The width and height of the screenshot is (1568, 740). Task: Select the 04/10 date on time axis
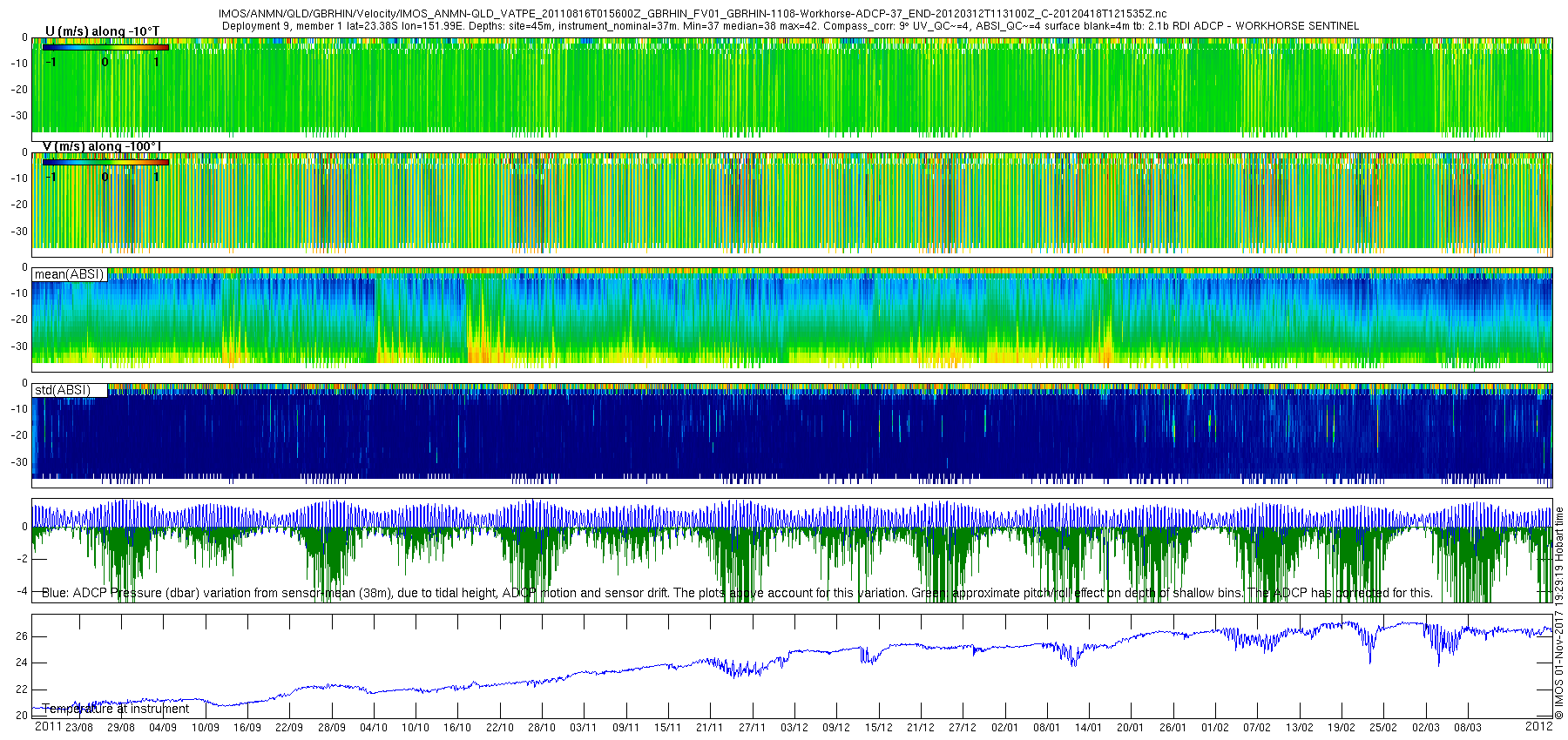point(374,728)
